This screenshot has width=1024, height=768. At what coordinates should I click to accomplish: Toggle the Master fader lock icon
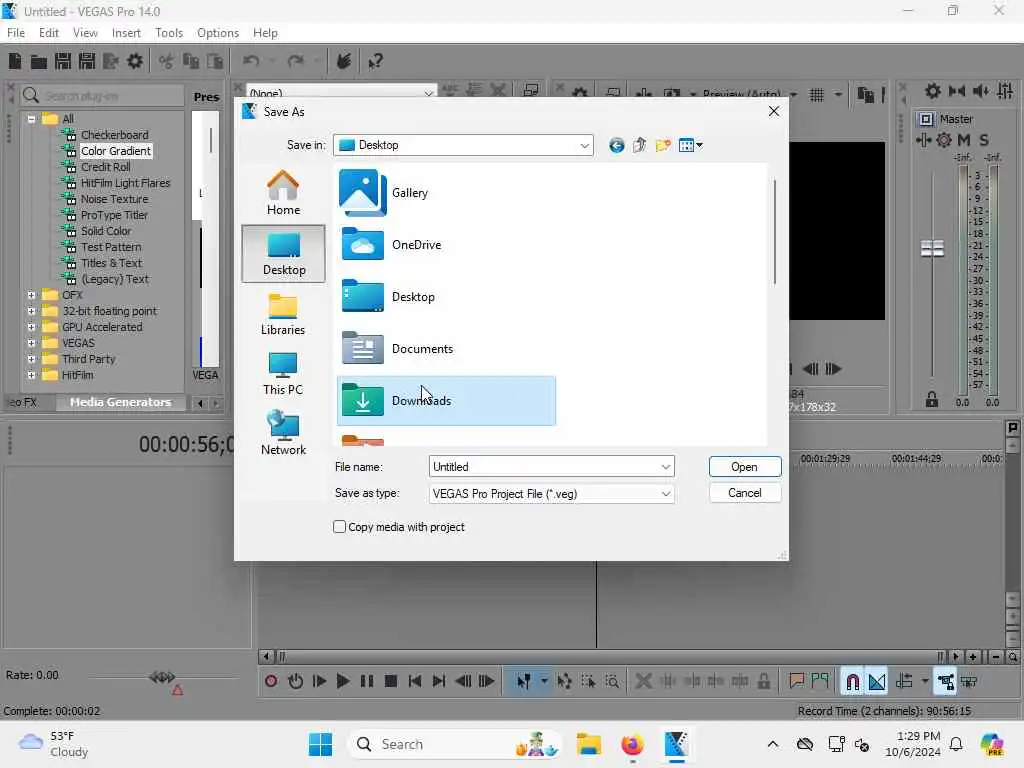click(932, 399)
